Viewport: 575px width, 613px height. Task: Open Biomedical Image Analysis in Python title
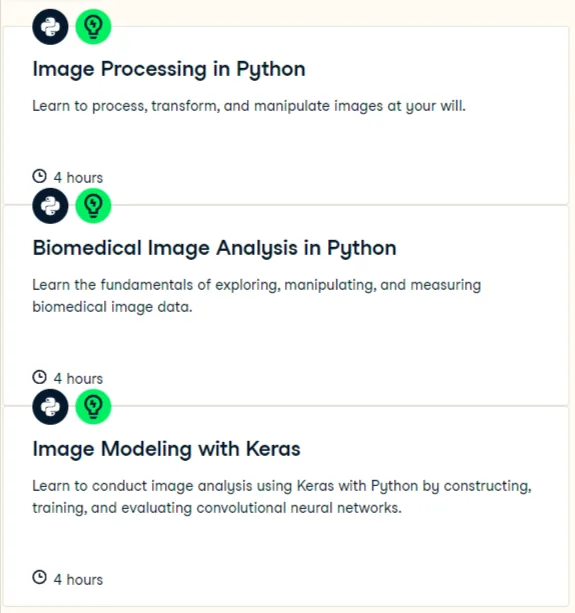pyautogui.click(x=214, y=248)
